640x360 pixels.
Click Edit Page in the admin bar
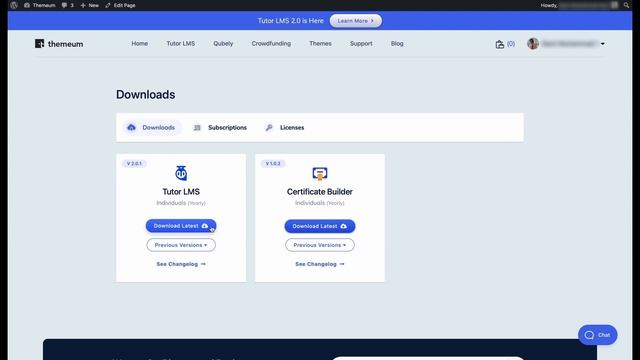point(120,5)
